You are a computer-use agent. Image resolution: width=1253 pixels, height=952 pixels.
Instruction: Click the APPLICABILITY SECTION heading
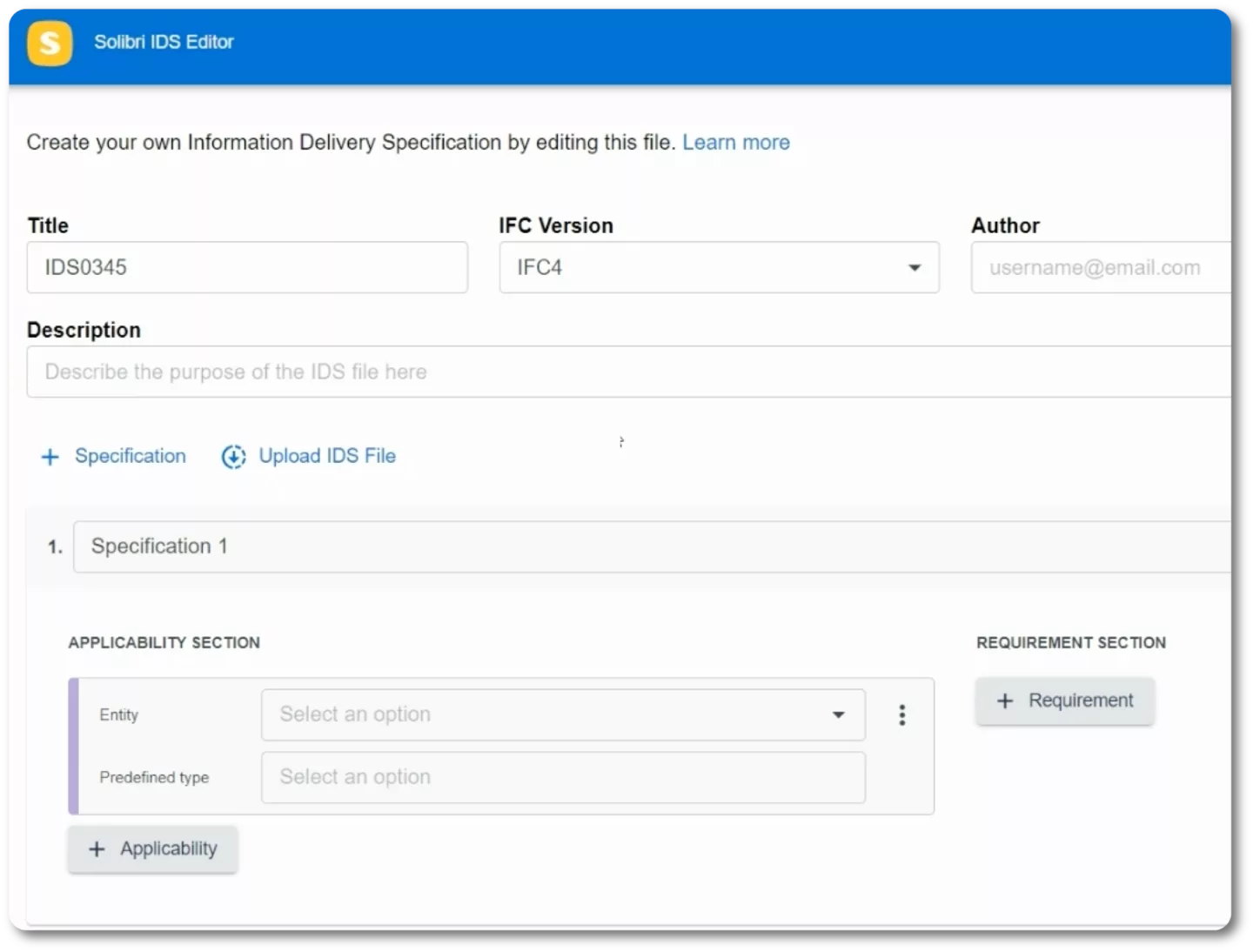pos(164,642)
